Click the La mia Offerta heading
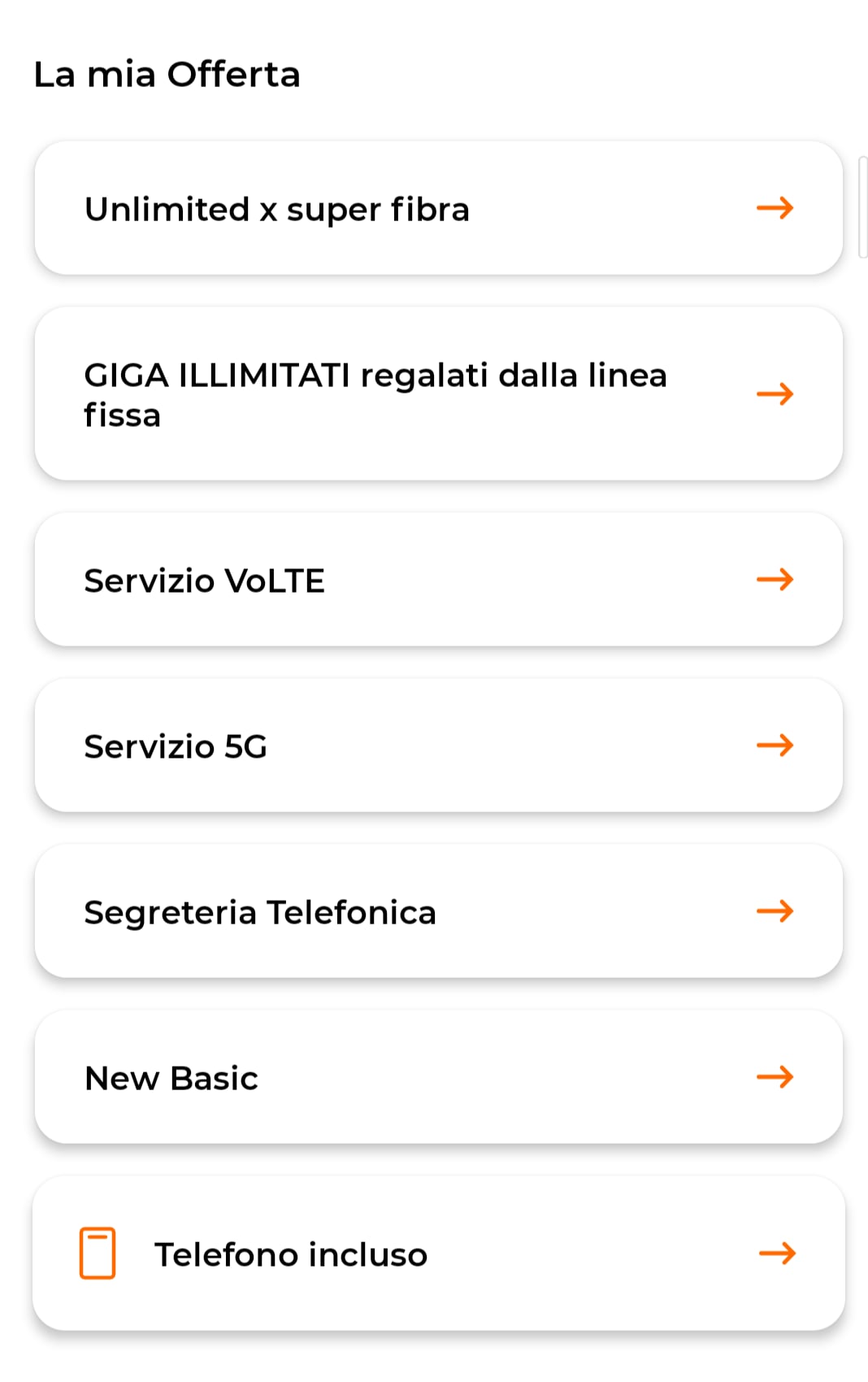The width and height of the screenshot is (868, 1382). point(167,75)
